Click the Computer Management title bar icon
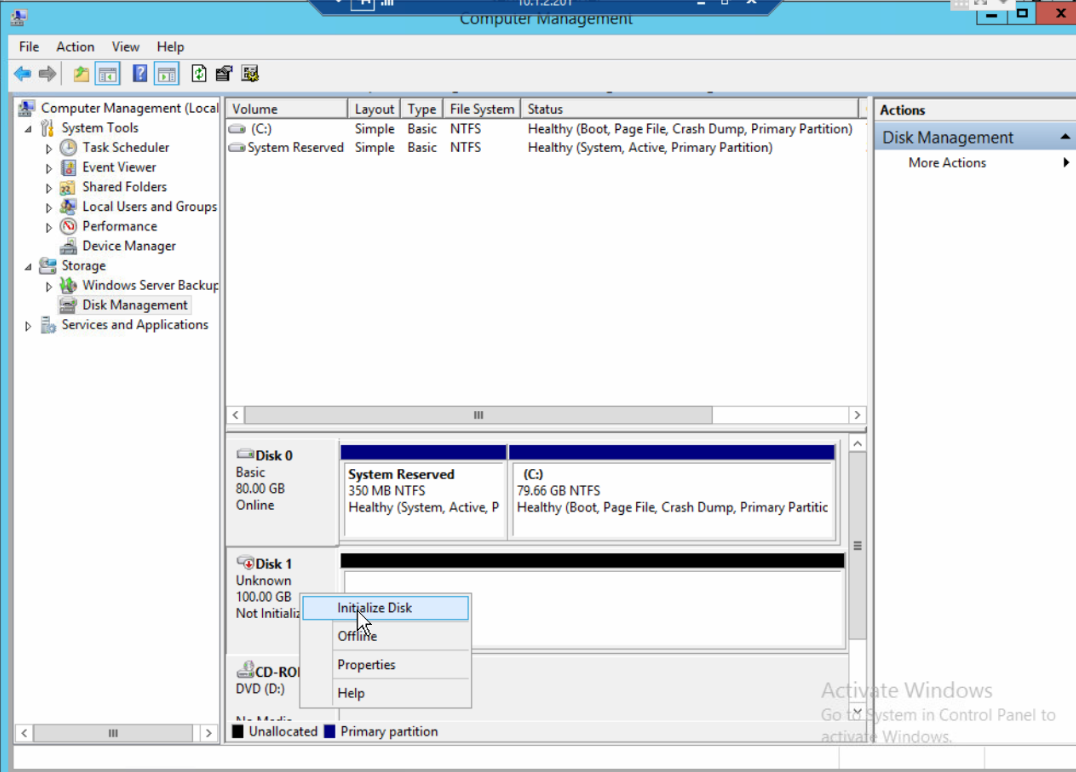Viewport: 1076px width, 772px height. pos(19,17)
